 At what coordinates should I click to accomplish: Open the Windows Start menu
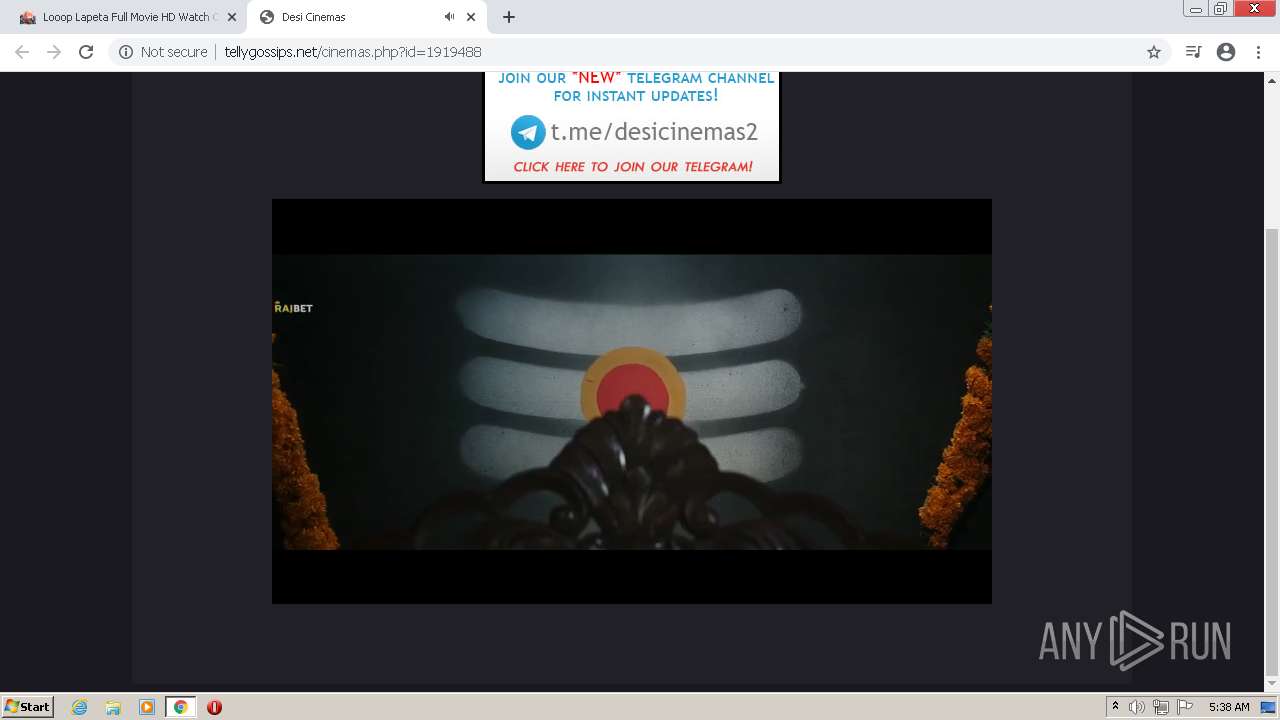point(28,706)
